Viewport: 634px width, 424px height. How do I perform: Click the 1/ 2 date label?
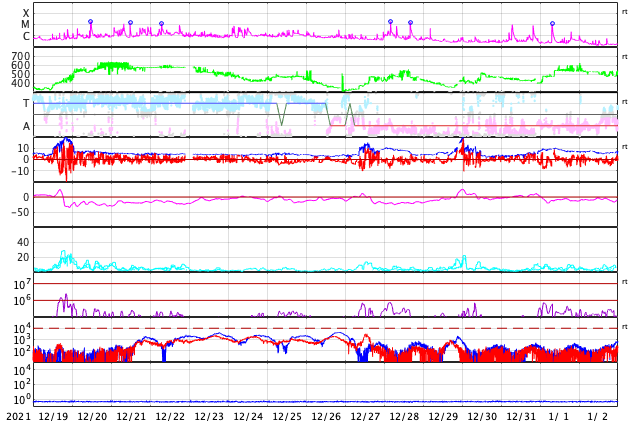[598, 417]
